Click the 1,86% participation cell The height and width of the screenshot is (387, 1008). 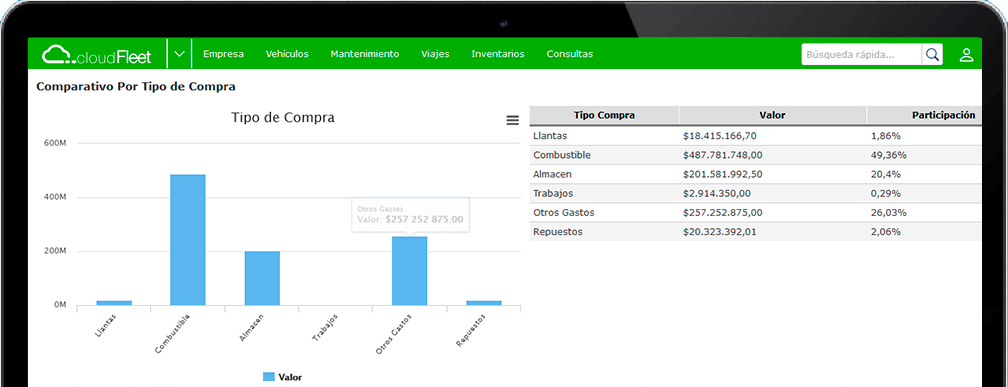pos(886,136)
